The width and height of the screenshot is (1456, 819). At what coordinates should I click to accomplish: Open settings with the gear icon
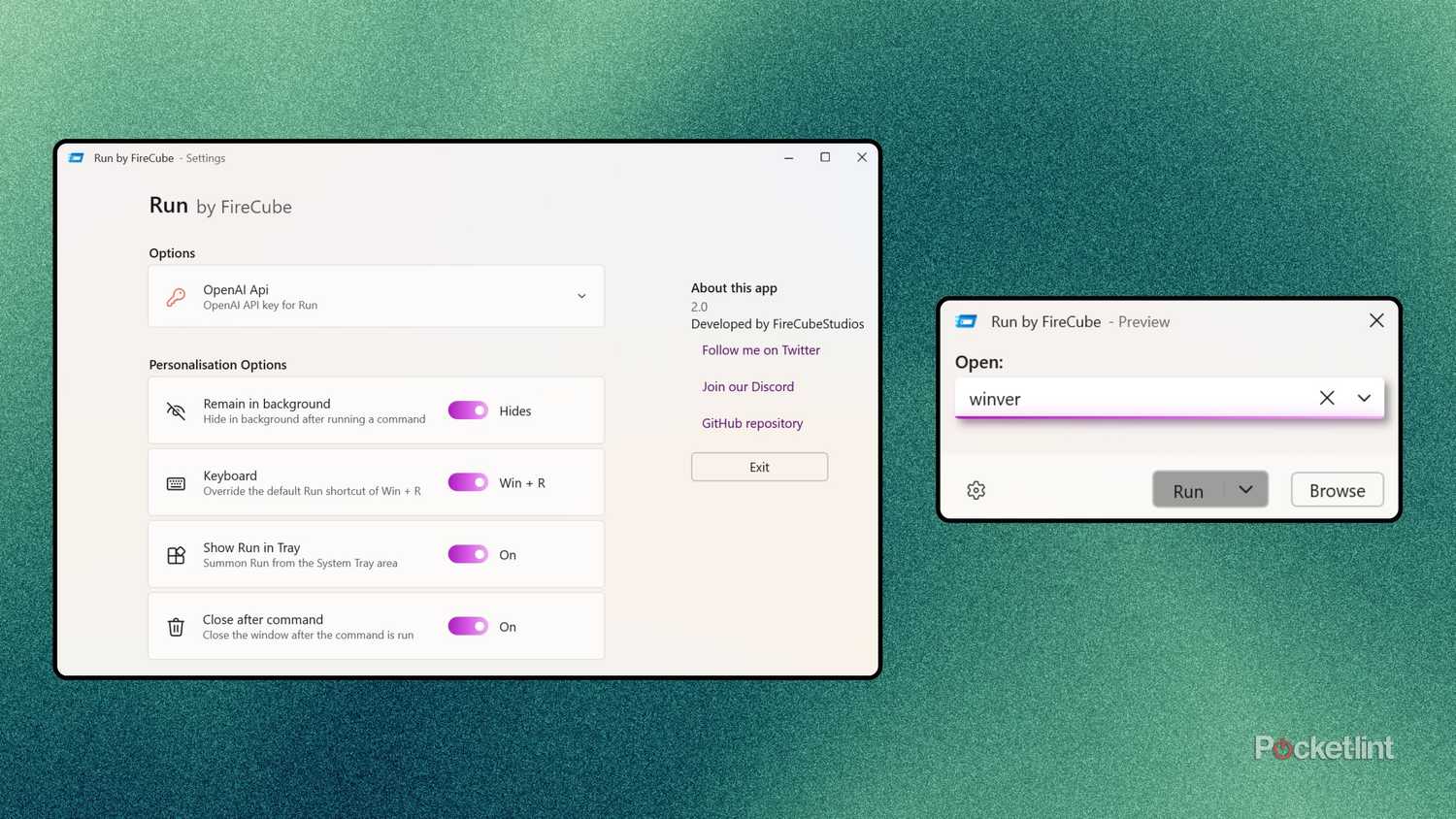(976, 491)
